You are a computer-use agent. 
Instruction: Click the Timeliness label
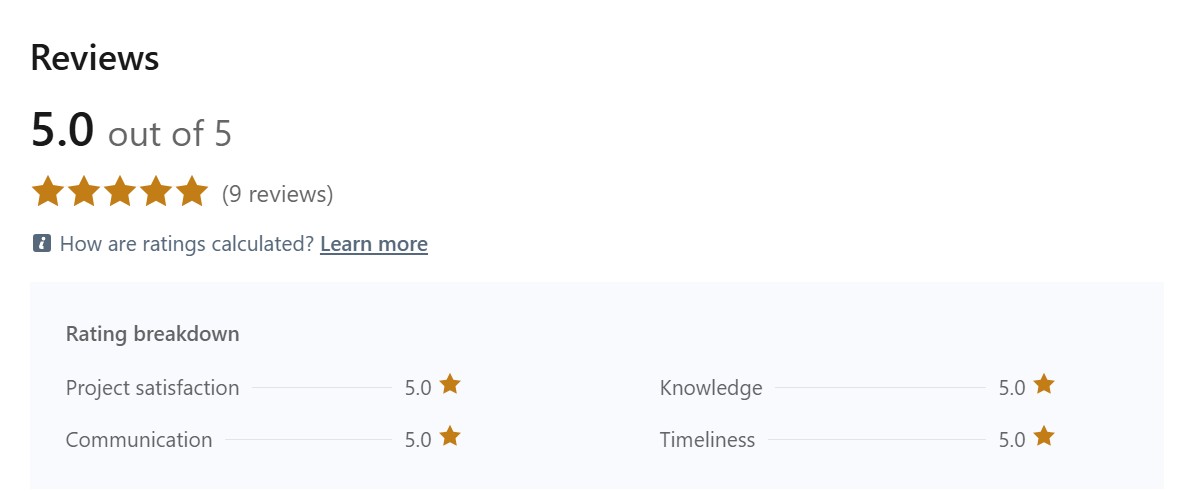pos(707,440)
